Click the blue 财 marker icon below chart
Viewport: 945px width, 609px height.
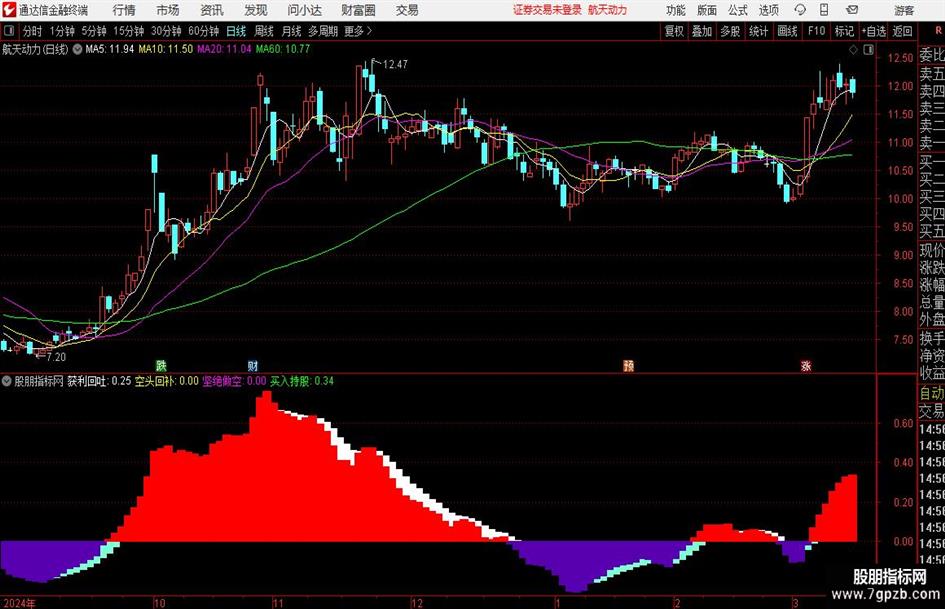pyautogui.click(x=253, y=365)
